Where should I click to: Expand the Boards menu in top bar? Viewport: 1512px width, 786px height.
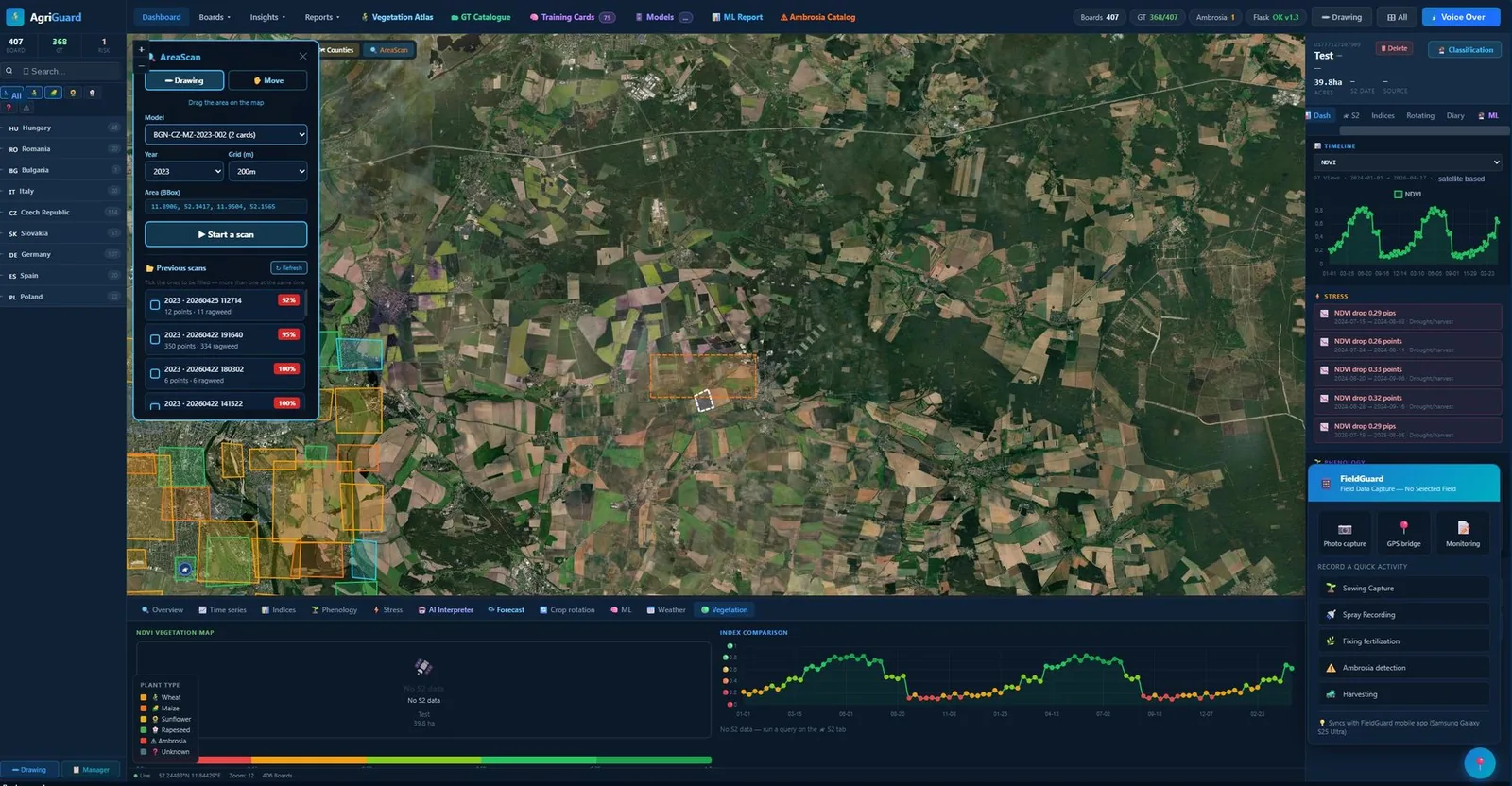[215, 17]
